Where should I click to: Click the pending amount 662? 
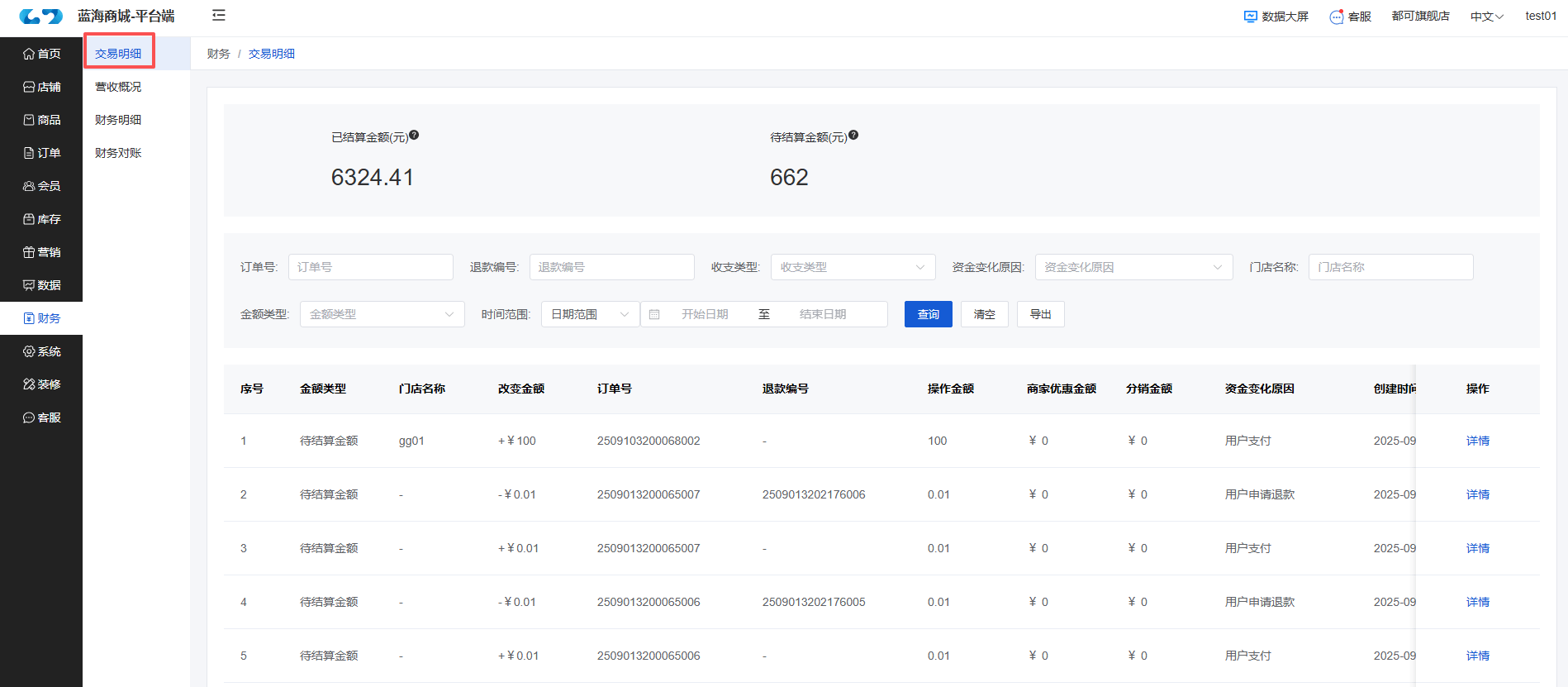point(789,177)
